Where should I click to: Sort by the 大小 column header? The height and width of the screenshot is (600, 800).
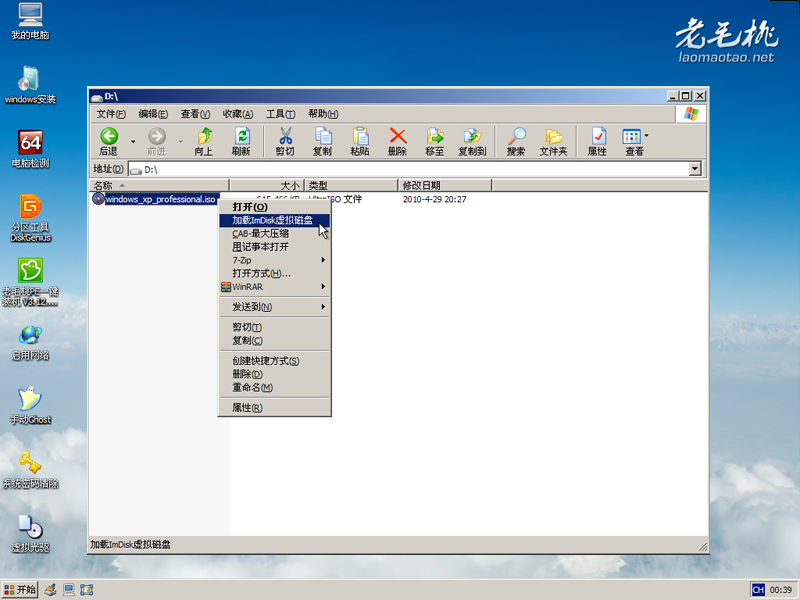coord(267,185)
